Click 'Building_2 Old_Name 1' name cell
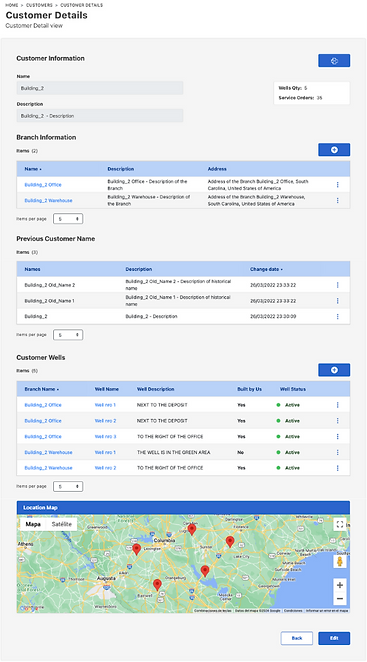 (x=49, y=301)
